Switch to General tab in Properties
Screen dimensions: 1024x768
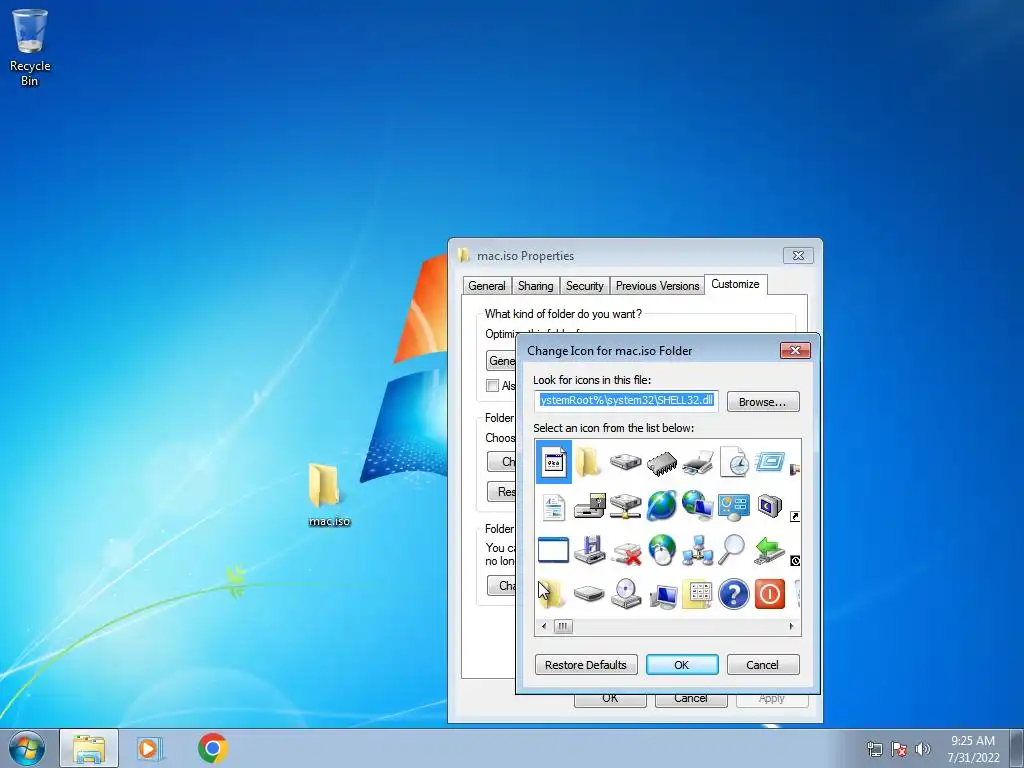[487, 285]
